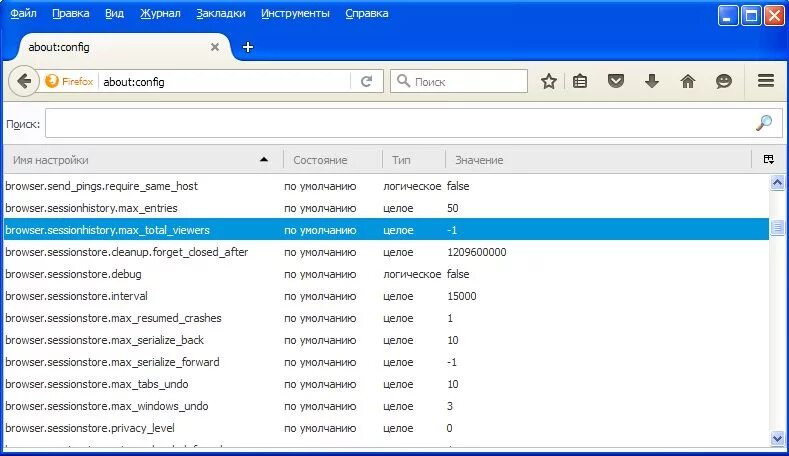Click value 3 of max_windows_undo
789x456 pixels.
450,406
